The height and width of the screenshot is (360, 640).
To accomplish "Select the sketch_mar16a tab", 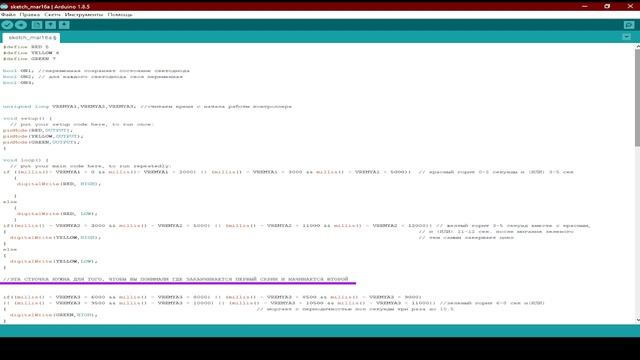I will point(31,38).
